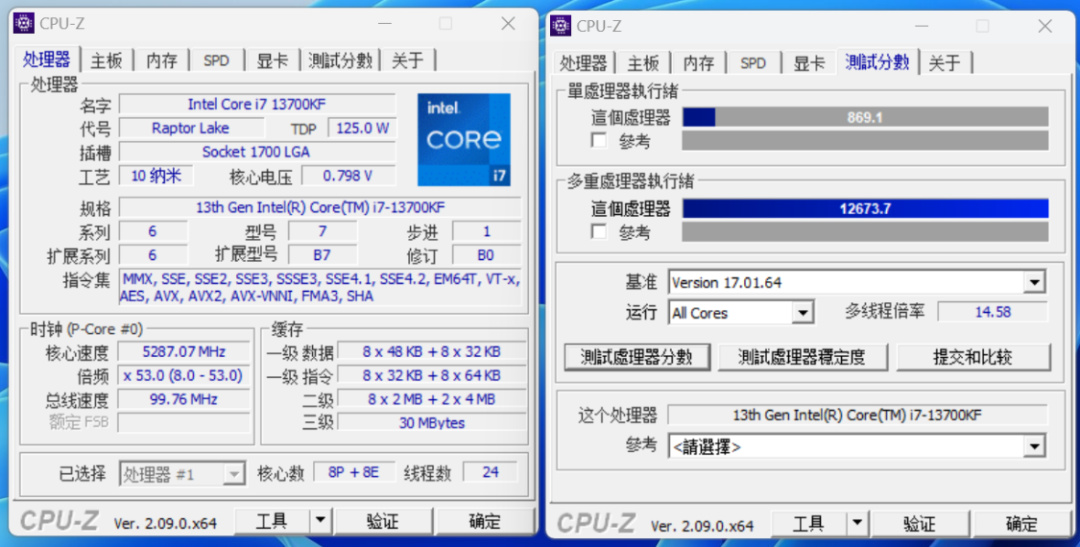The width and height of the screenshot is (1080, 547).
Task: Click the 測試處理器分數 button
Action: point(637,357)
